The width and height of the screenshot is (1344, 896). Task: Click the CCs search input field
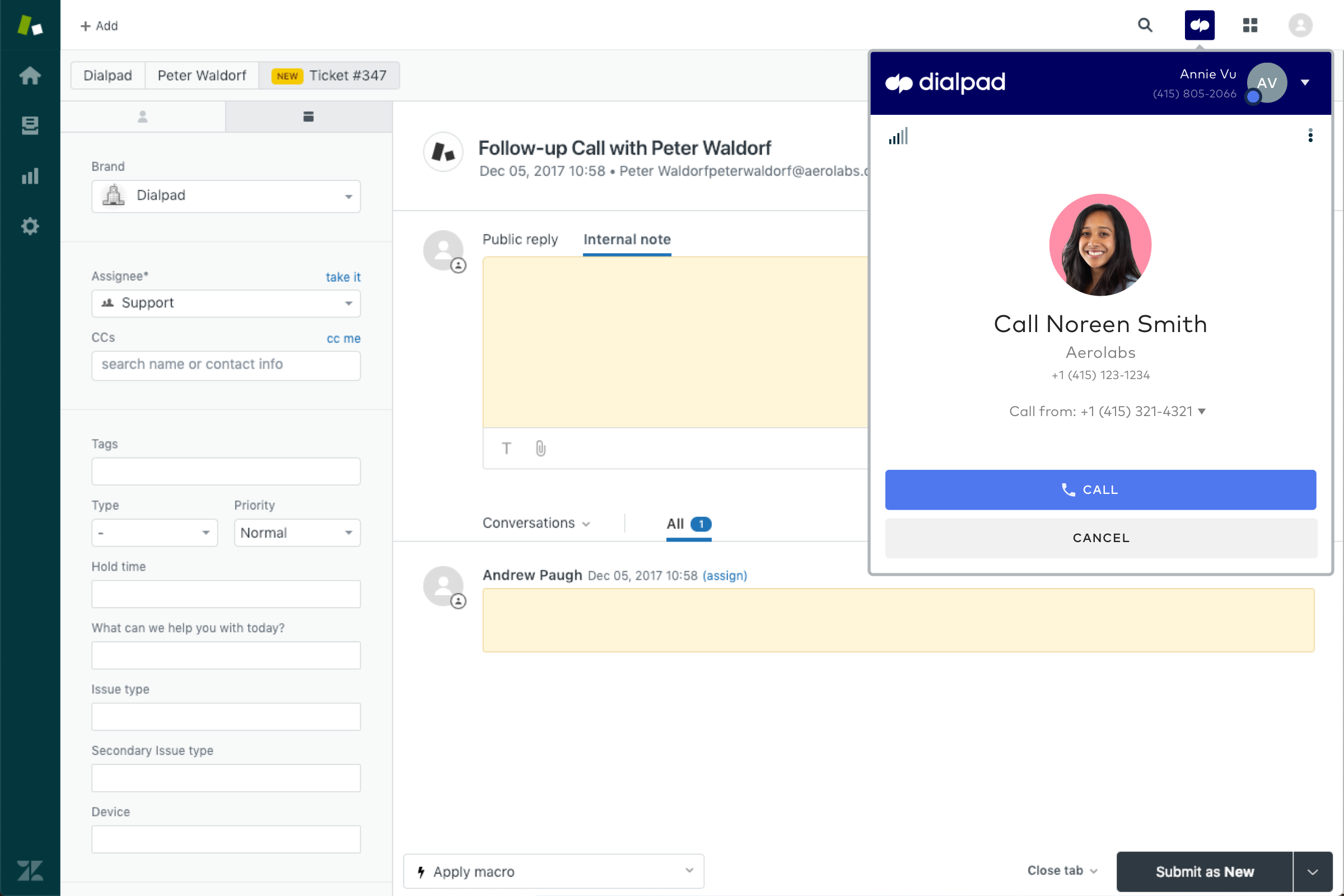pos(226,365)
